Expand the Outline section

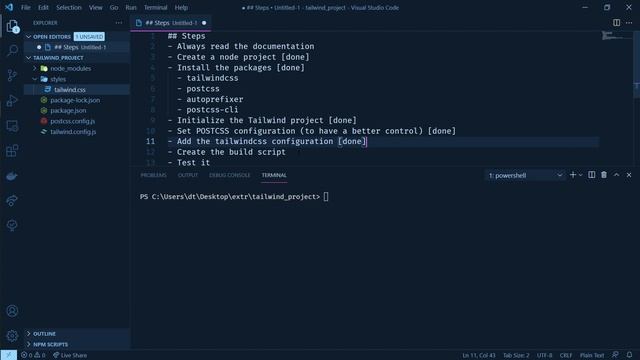(29, 333)
